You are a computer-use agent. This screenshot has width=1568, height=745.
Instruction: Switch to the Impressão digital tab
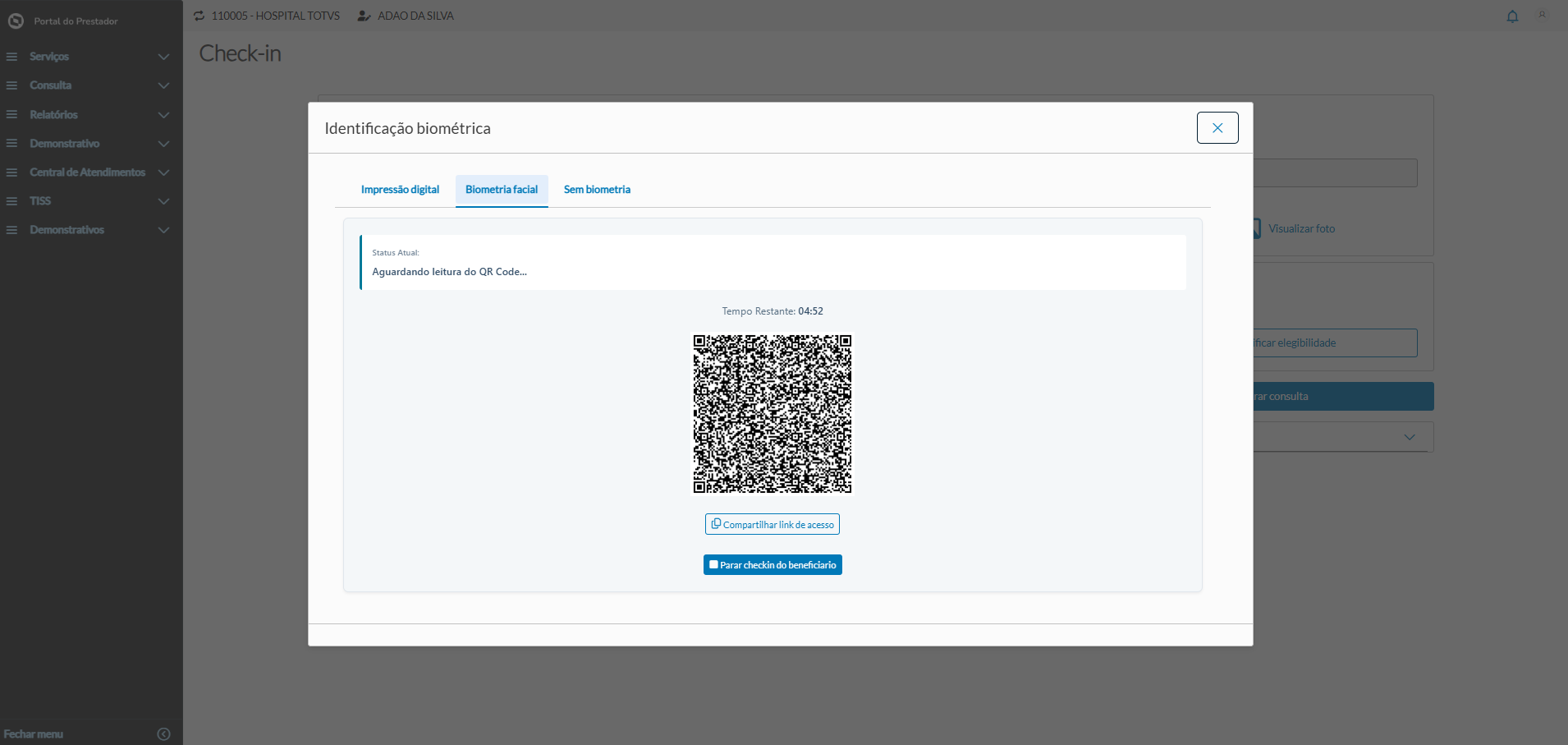(x=400, y=190)
